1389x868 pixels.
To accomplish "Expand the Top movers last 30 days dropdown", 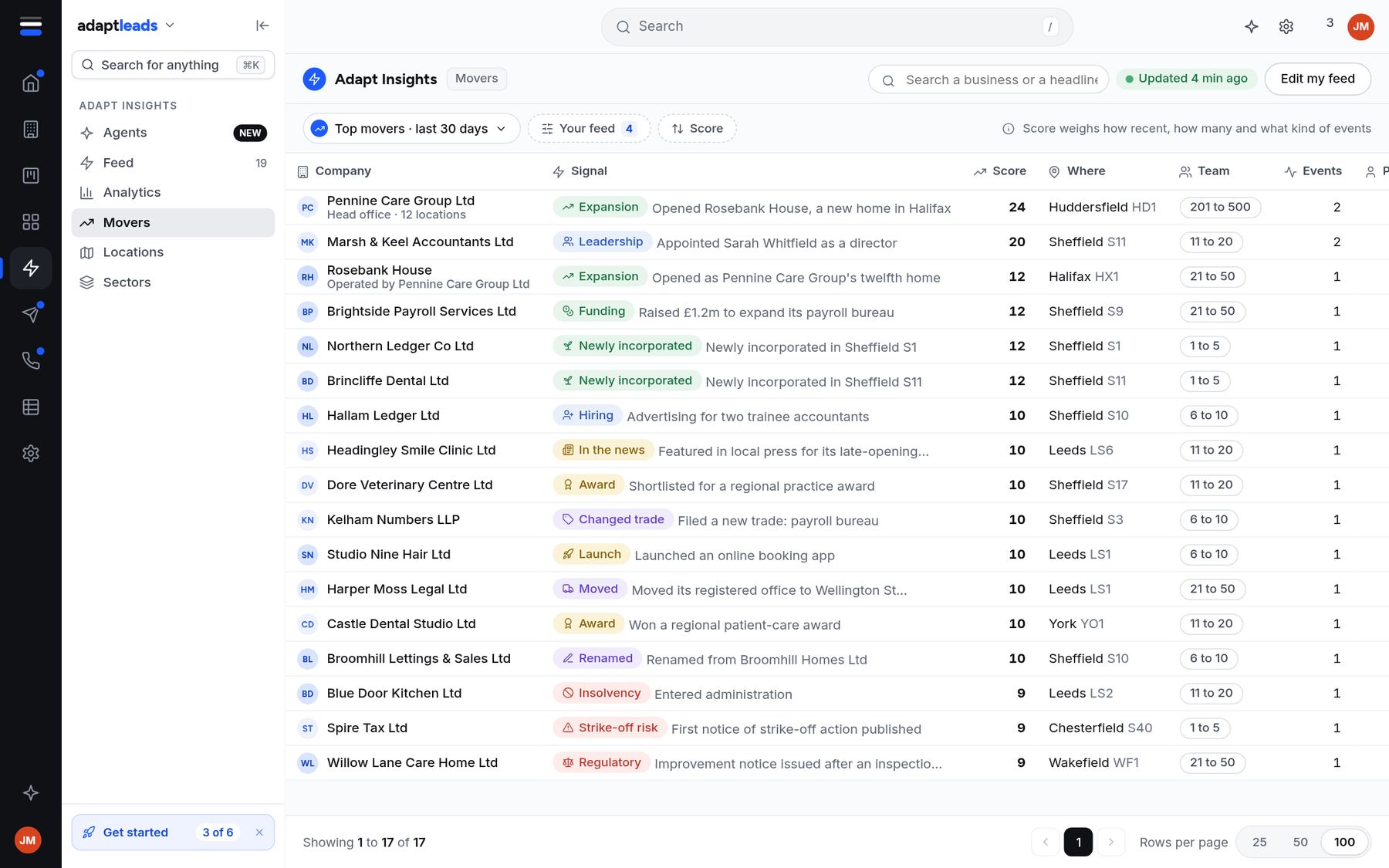I will click(411, 128).
